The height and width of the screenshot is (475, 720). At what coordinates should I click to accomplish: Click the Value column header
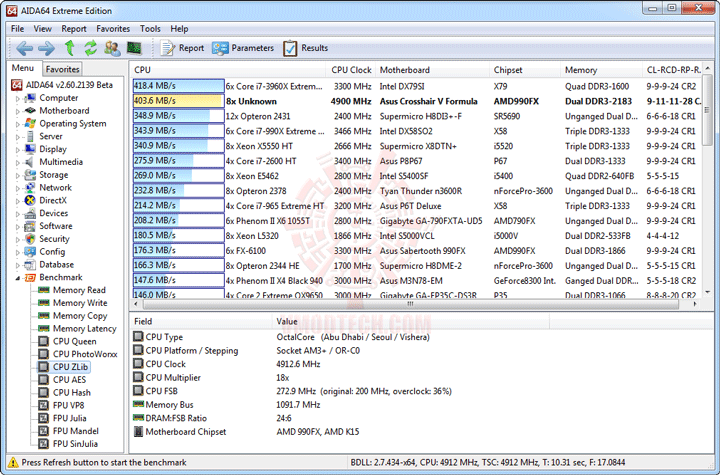[x=410, y=322]
